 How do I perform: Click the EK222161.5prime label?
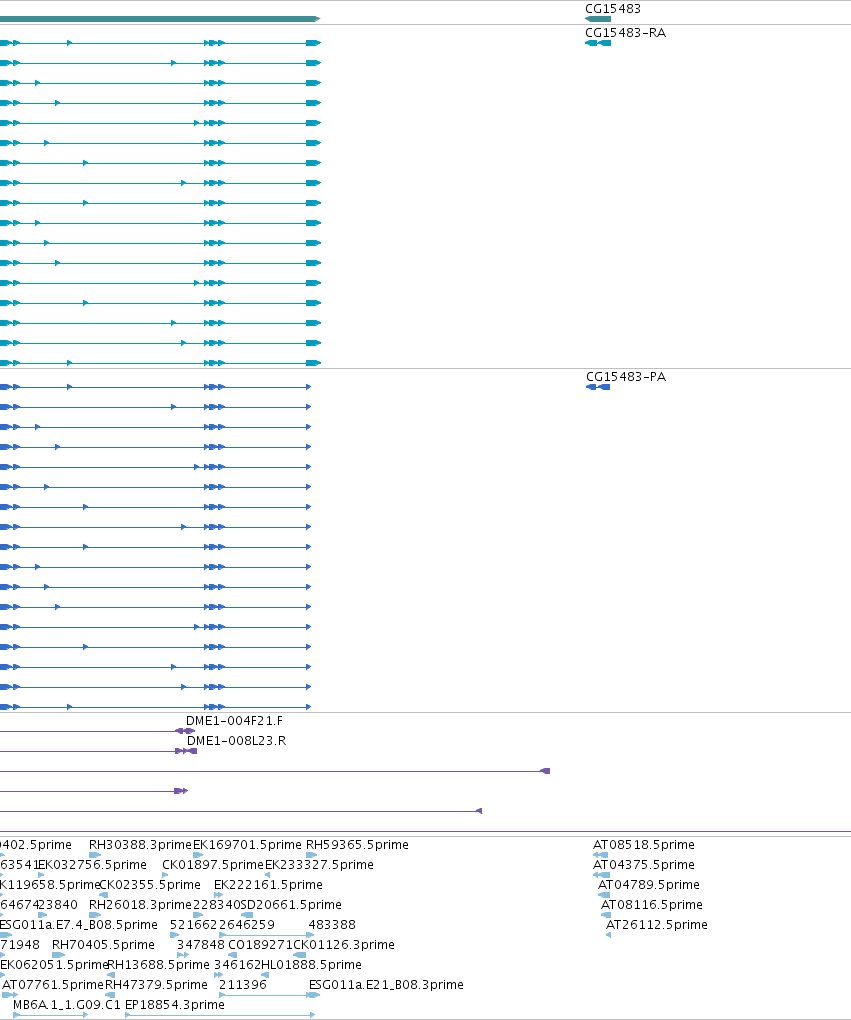(x=268, y=885)
